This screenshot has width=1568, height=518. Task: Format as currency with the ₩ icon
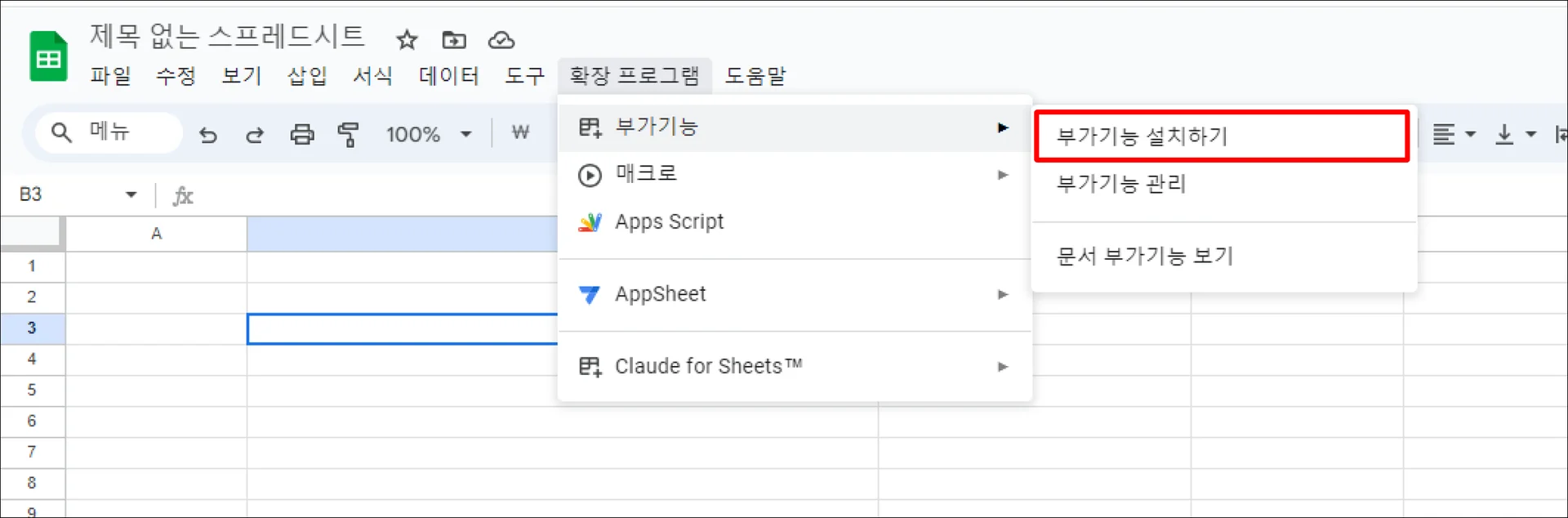tap(520, 132)
